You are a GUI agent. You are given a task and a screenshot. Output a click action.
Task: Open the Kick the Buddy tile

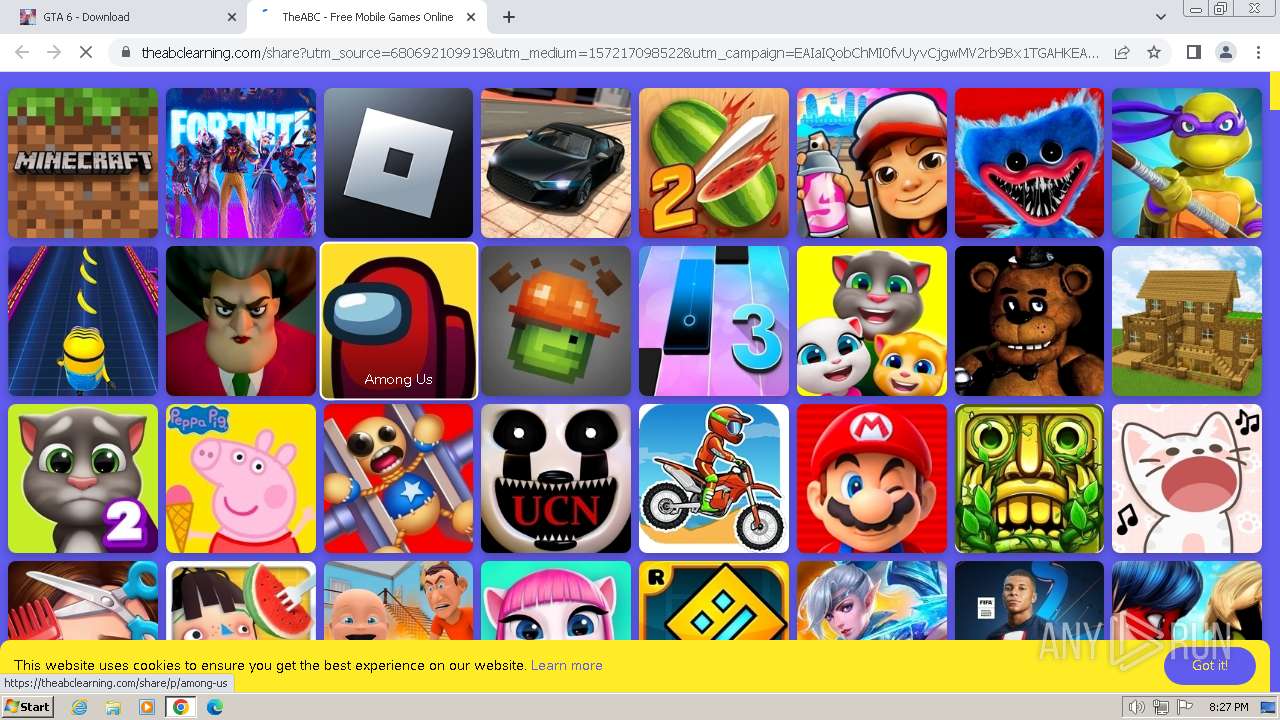pos(398,478)
